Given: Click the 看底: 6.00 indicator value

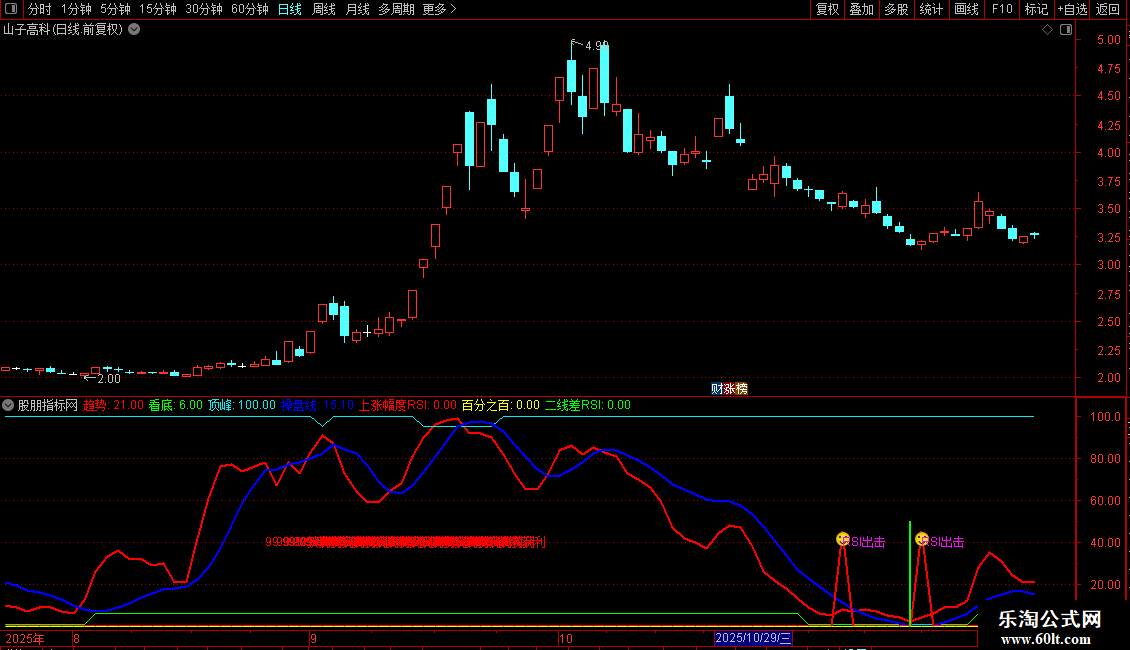Looking at the screenshot, I should pyautogui.click(x=176, y=405).
